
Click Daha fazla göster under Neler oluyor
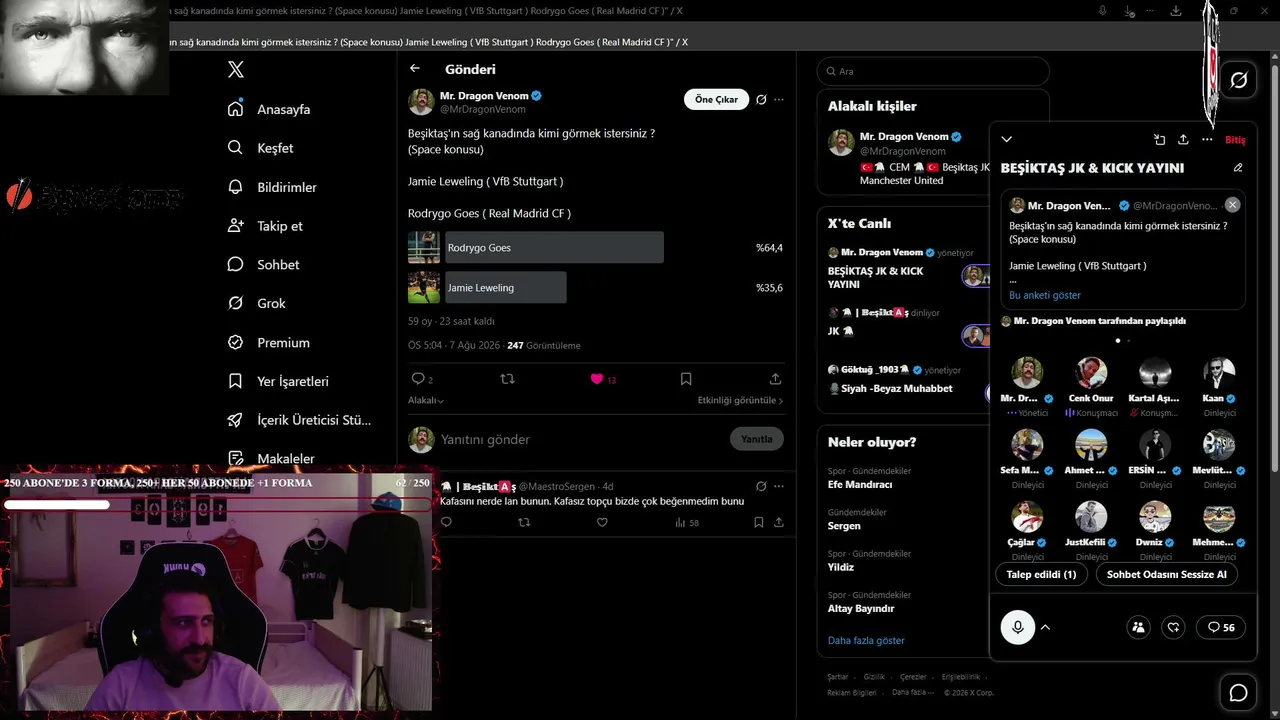pyautogui.click(x=866, y=641)
